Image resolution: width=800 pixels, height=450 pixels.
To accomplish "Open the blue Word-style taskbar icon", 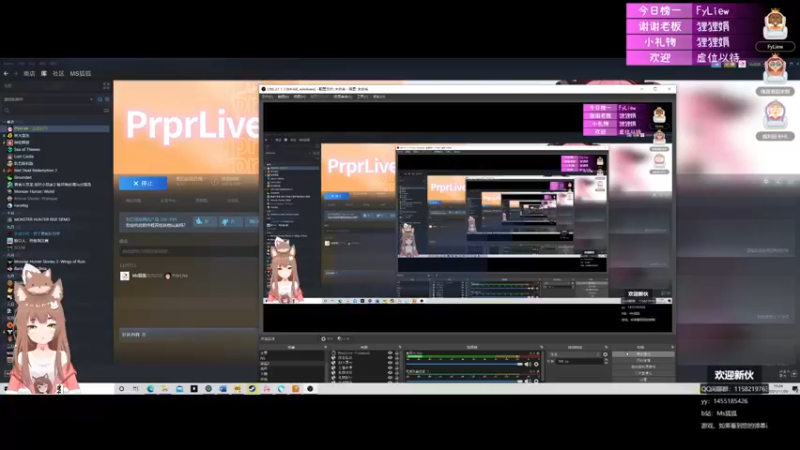I will click(223, 389).
